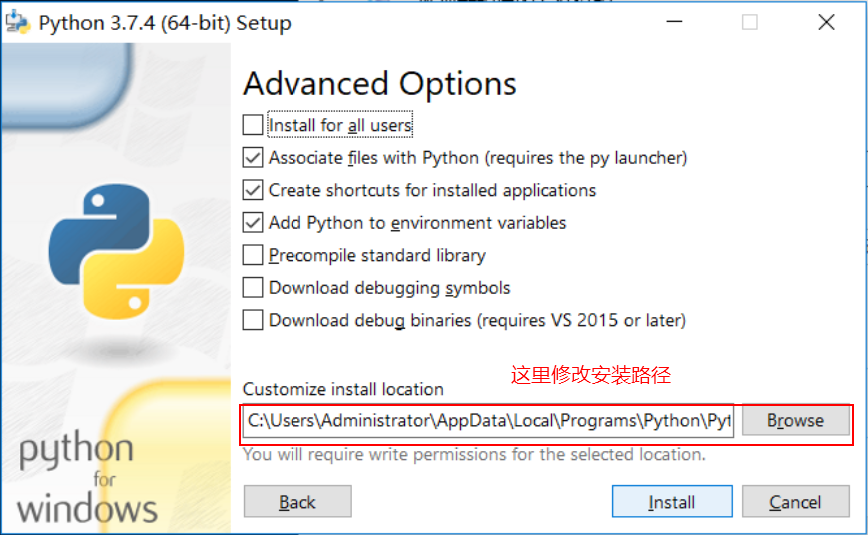Screen dimensions: 868x535
Task: Disable Create shortcuts for installed applications
Action: 254,190
